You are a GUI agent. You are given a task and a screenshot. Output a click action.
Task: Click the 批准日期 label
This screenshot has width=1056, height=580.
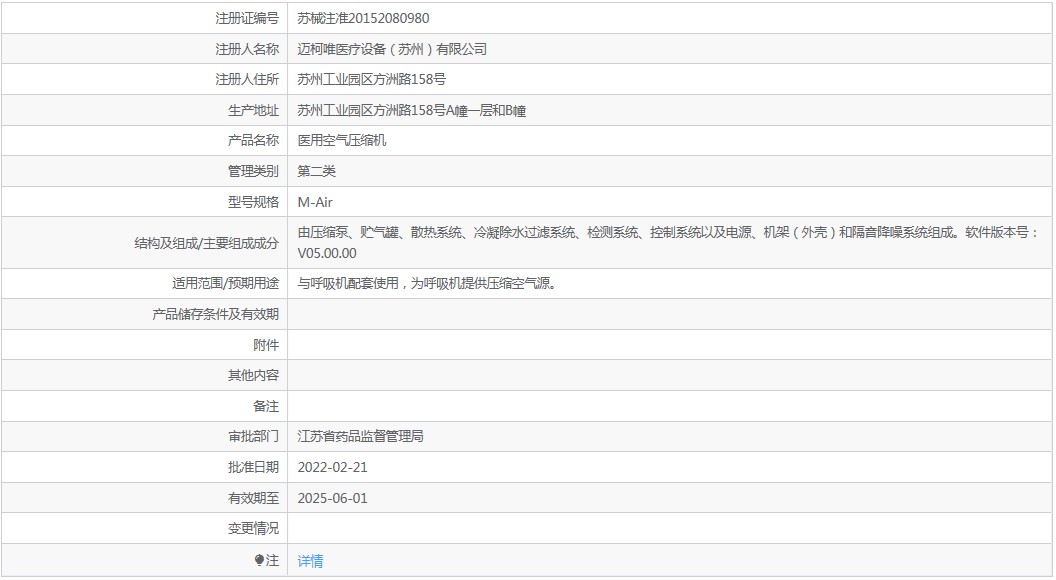click(253, 468)
